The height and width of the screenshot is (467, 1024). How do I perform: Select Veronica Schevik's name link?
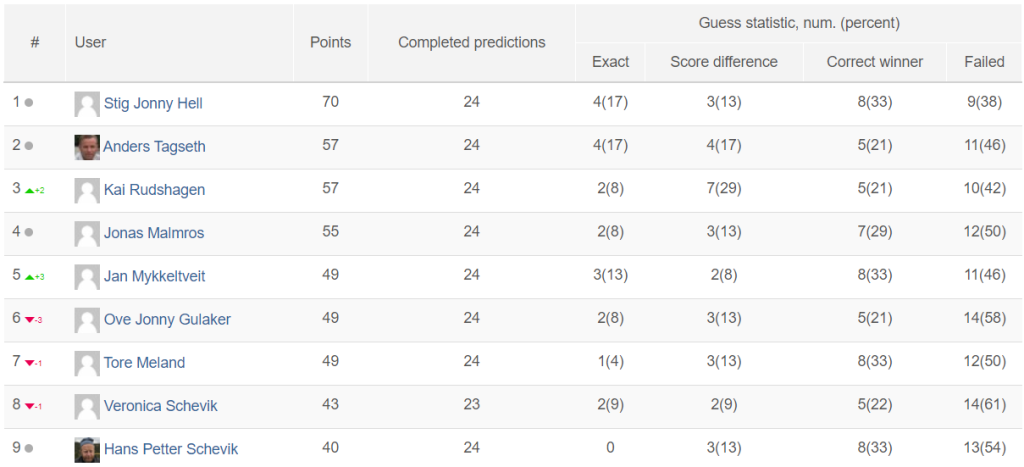(x=161, y=406)
